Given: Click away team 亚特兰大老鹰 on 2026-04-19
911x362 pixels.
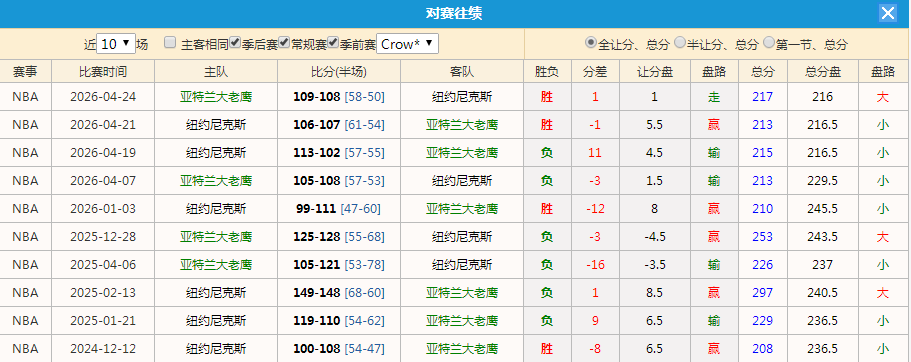Looking at the screenshot, I should tap(462, 153).
